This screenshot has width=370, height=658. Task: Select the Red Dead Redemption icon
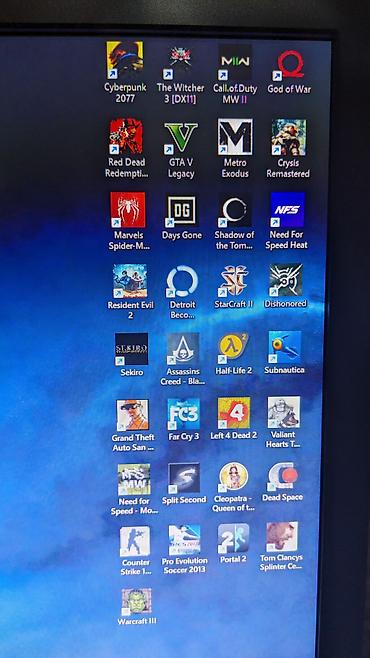(126, 136)
